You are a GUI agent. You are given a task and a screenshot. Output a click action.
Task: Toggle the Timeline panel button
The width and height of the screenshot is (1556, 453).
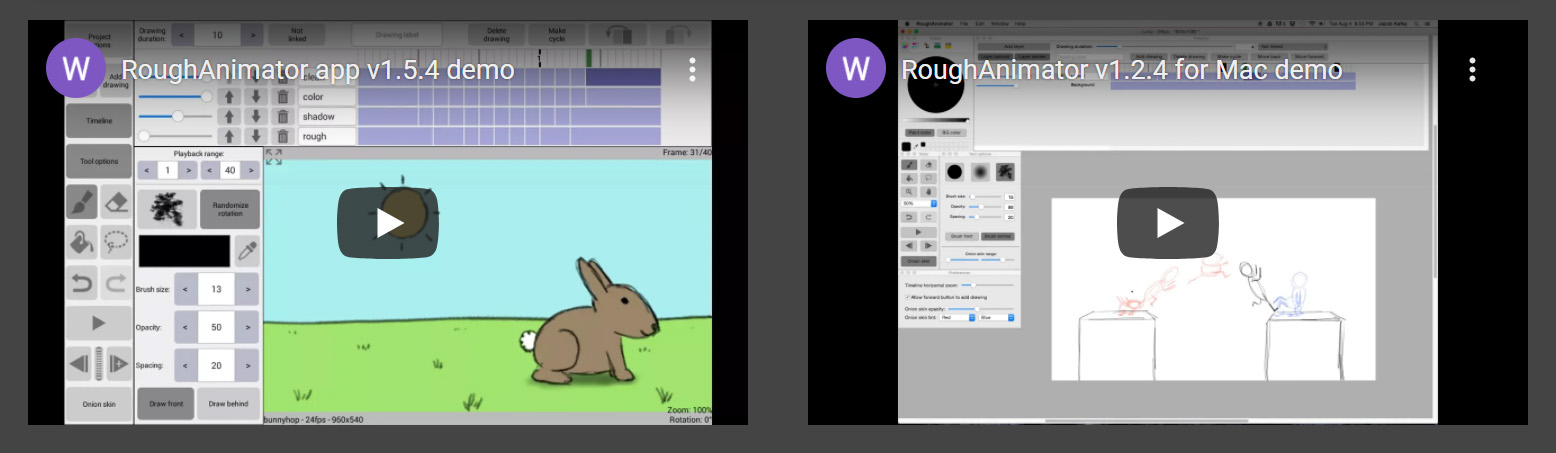click(x=99, y=121)
